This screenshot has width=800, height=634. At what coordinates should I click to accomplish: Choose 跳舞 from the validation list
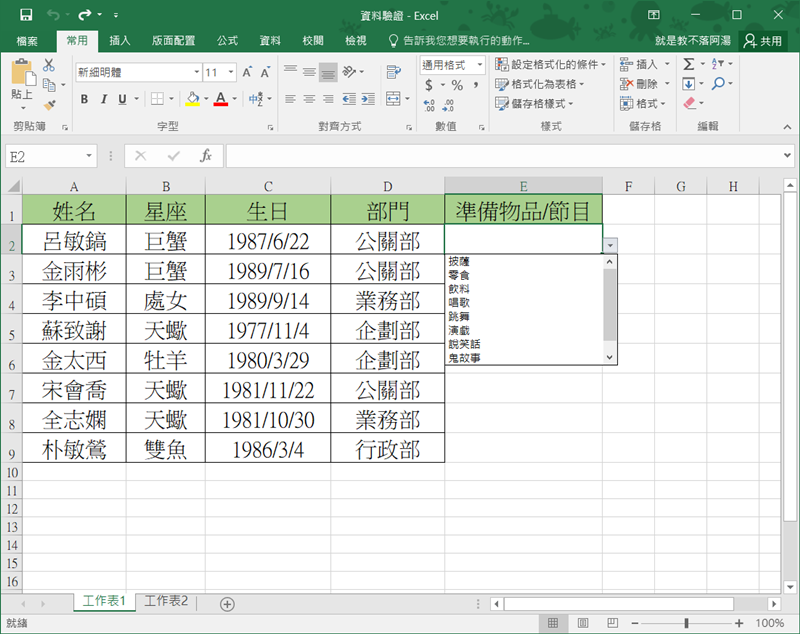point(459,315)
